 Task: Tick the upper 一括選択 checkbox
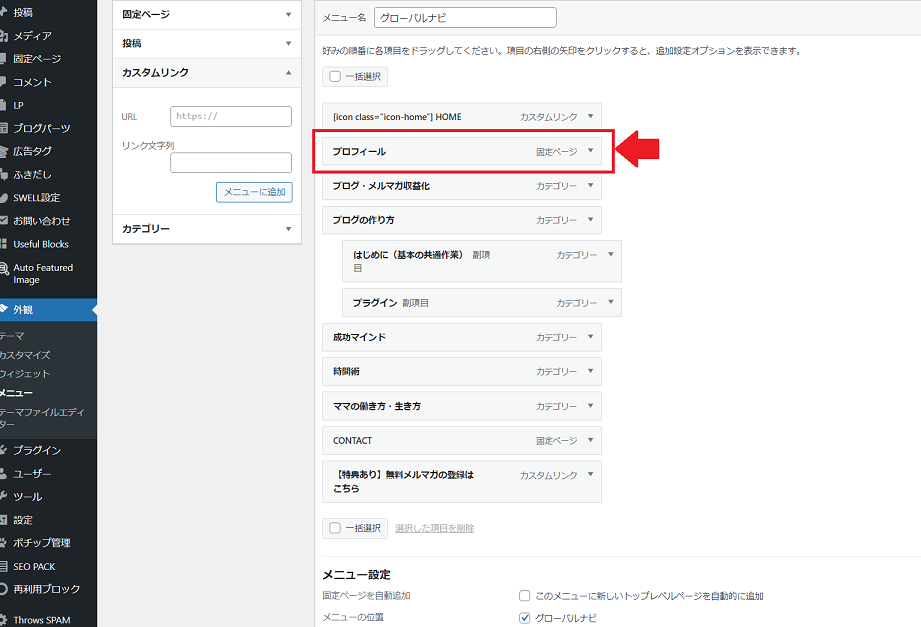point(335,76)
